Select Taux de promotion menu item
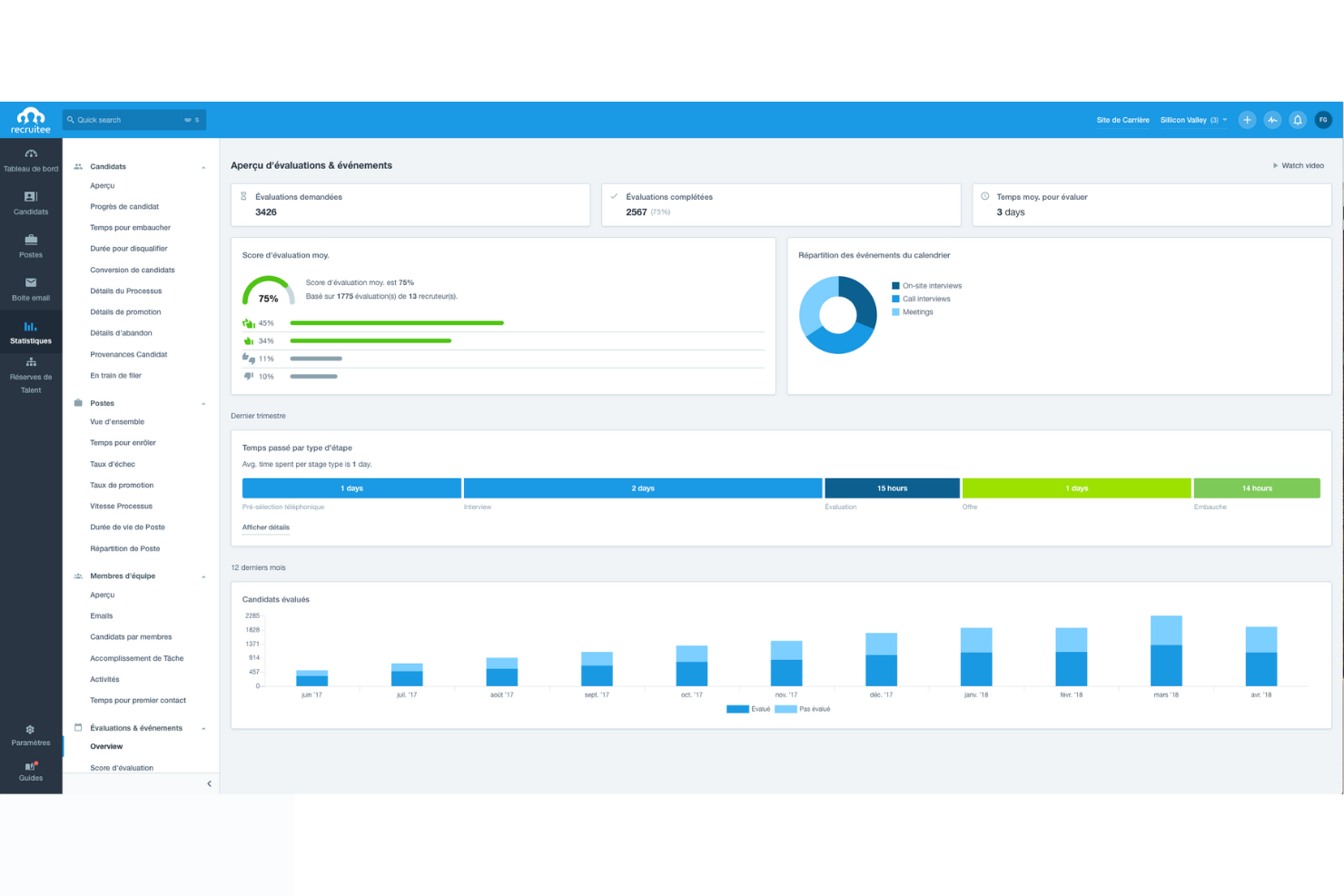 (x=122, y=486)
